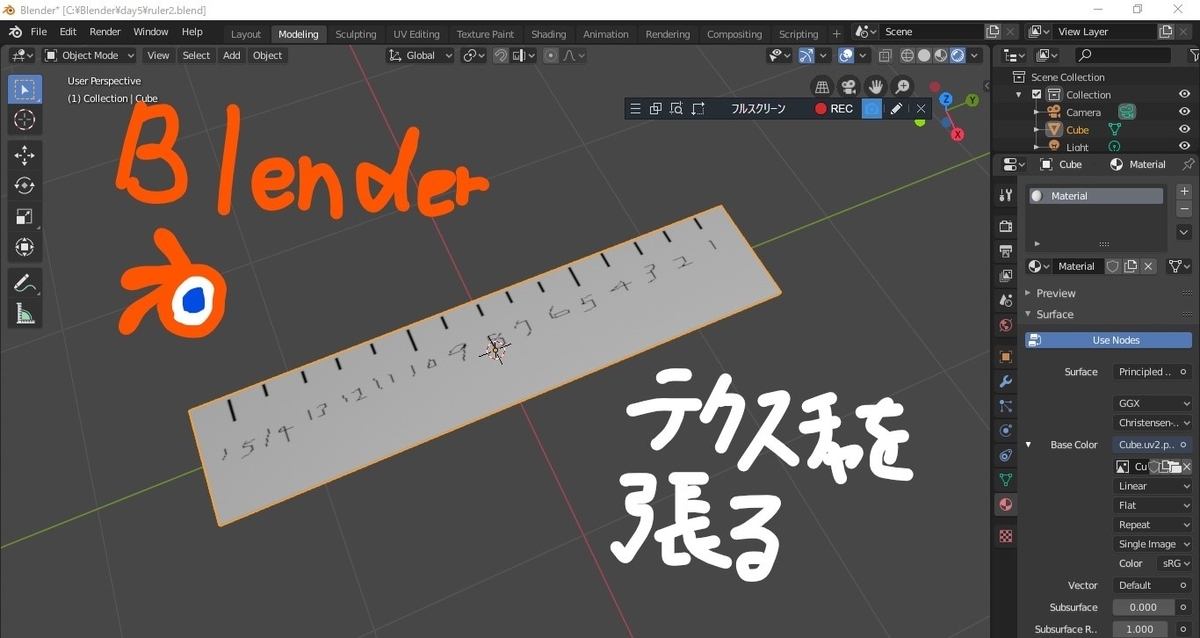
Task: Select the Move tool
Action: pyautogui.click(x=25, y=155)
